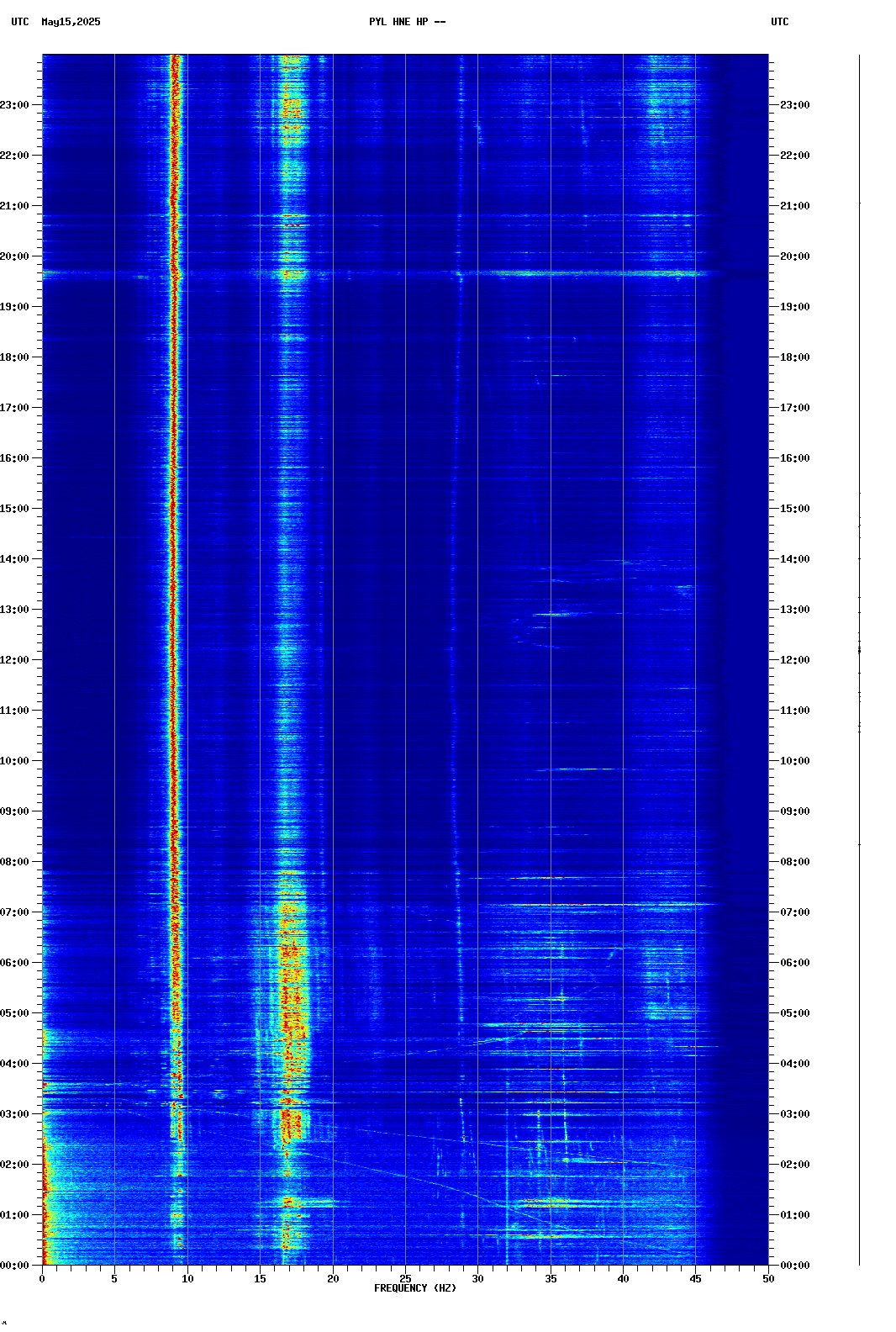This screenshot has height=1332, width=896.
Task: Select the left 12:00 time label
Action: coord(14,660)
